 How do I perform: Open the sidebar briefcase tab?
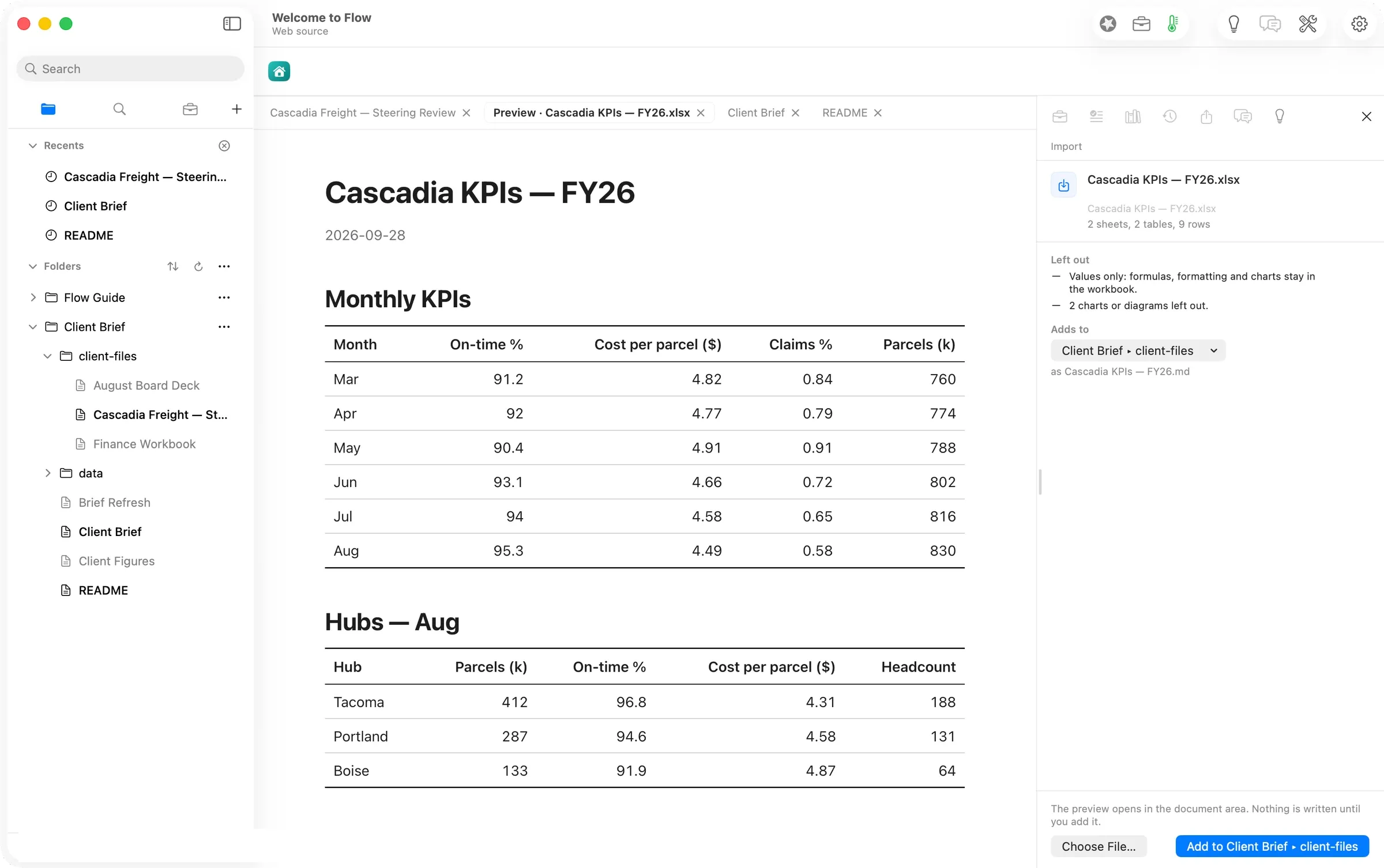click(190, 109)
